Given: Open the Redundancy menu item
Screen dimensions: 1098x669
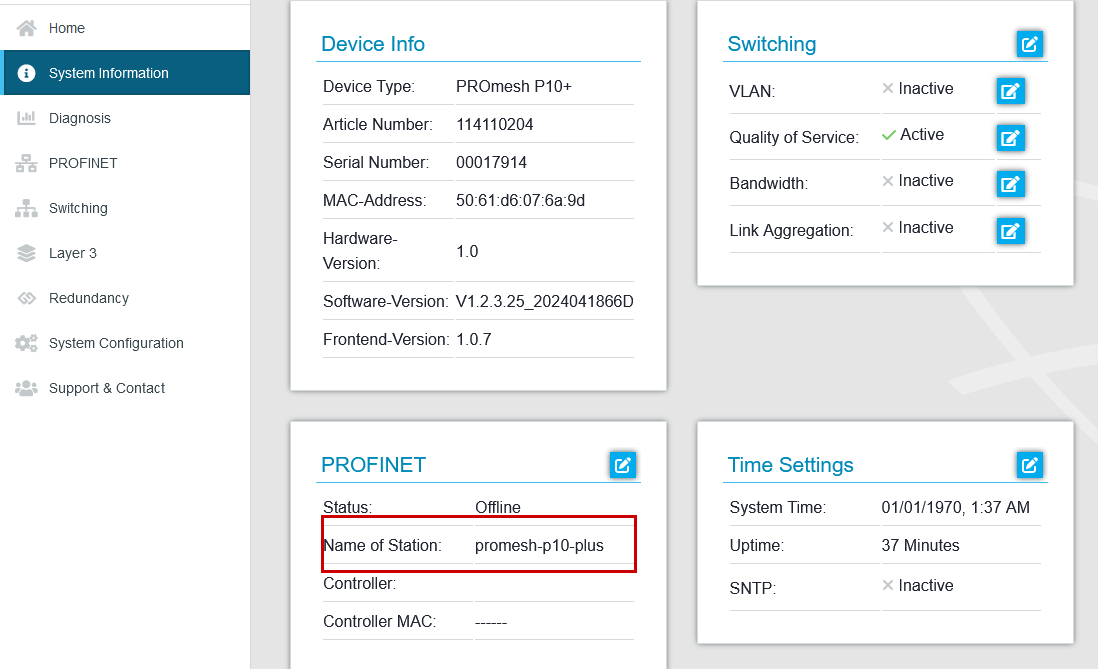Looking at the screenshot, I should pos(125,298).
